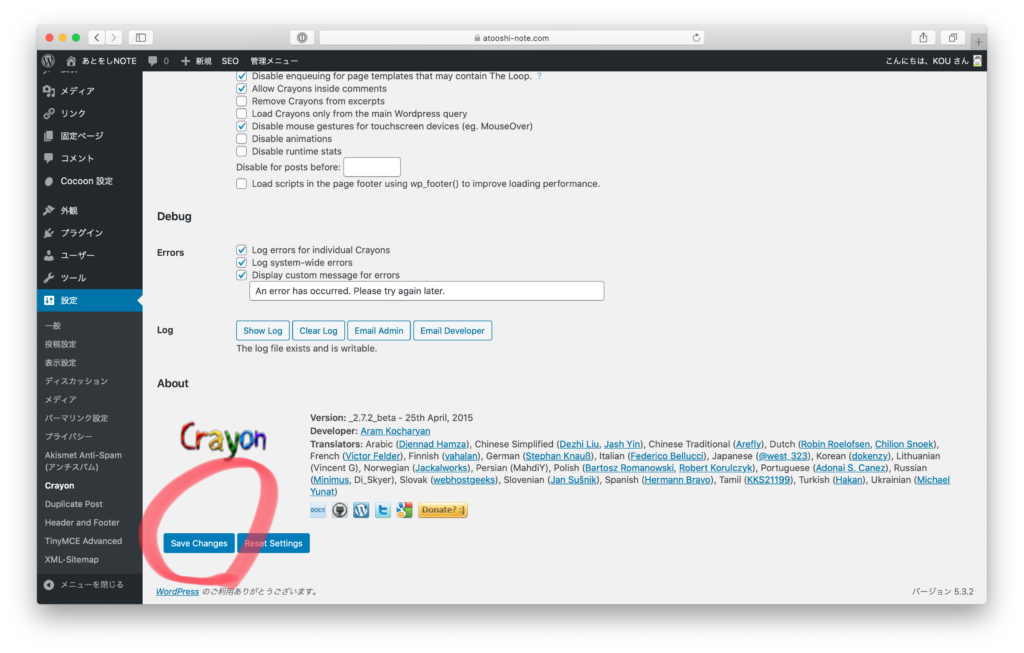The image size is (1024, 653).
Task: Open the Twitter icon link
Action: pyautogui.click(x=383, y=510)
